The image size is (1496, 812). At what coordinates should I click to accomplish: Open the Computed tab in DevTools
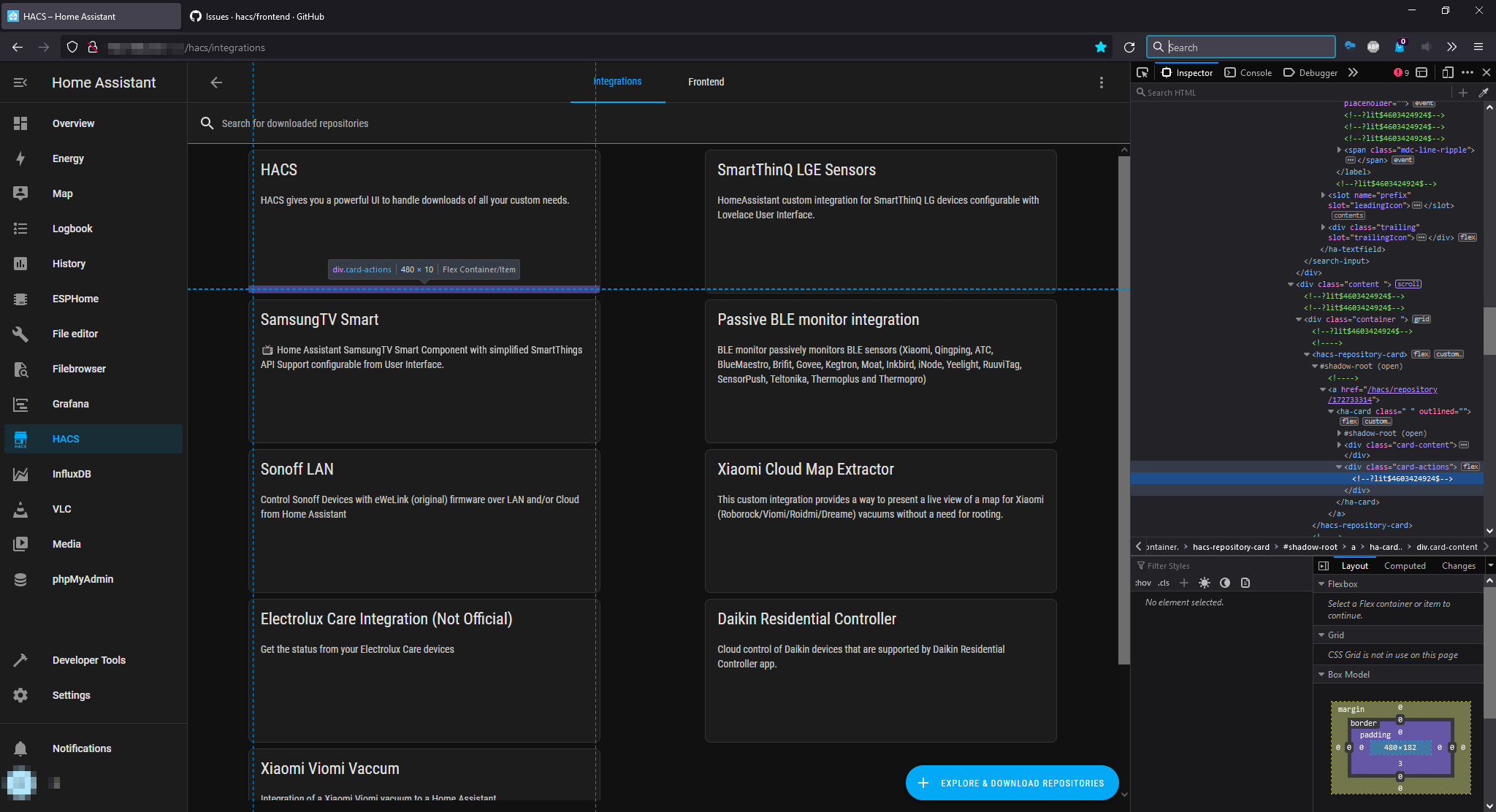coord(1405,565)
